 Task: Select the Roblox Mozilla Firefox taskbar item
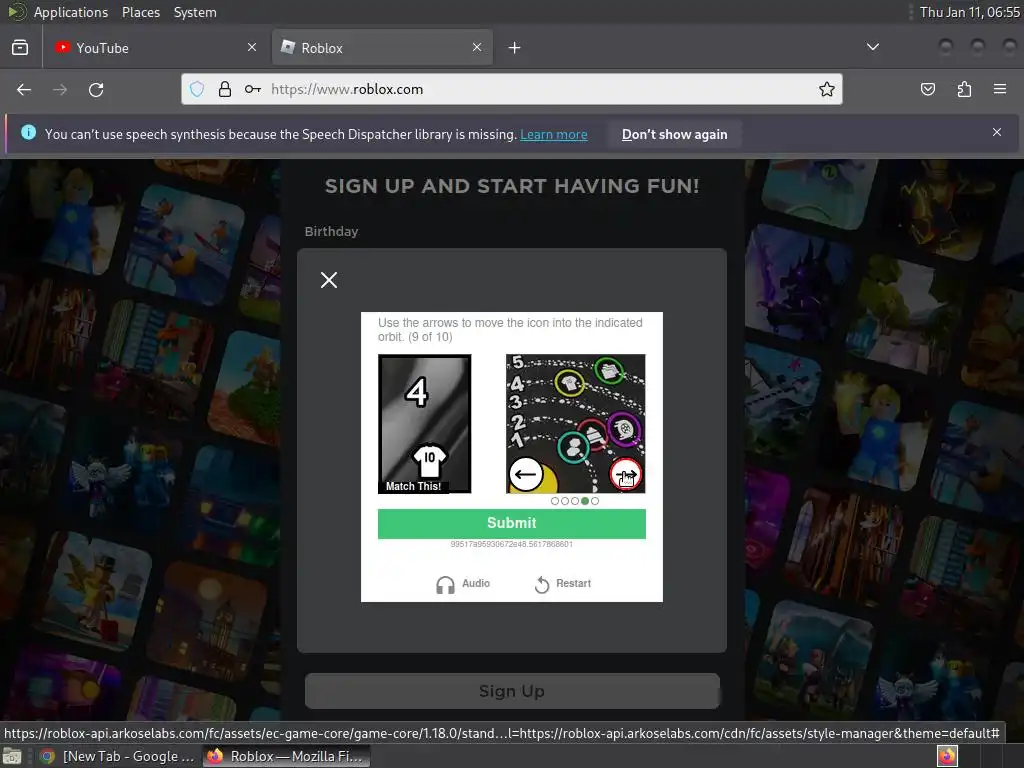tap(286, 756)
